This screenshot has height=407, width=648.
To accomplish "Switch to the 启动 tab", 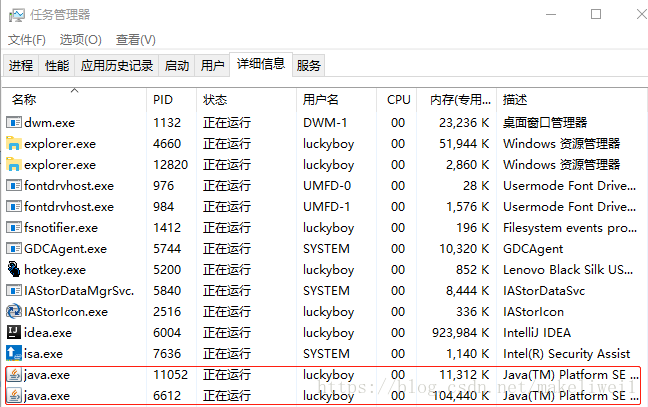I will [177, 65].
